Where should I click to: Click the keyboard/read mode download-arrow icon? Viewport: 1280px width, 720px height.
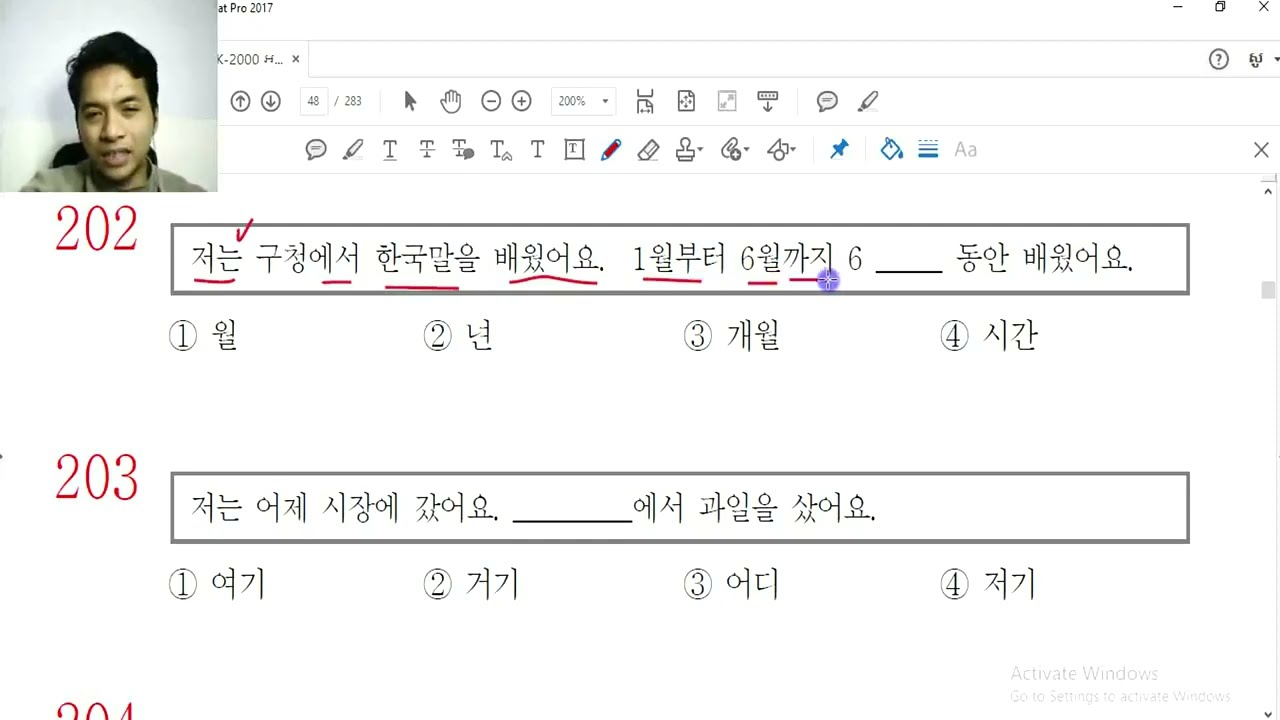pyautogui.click(x=768, y=101)
